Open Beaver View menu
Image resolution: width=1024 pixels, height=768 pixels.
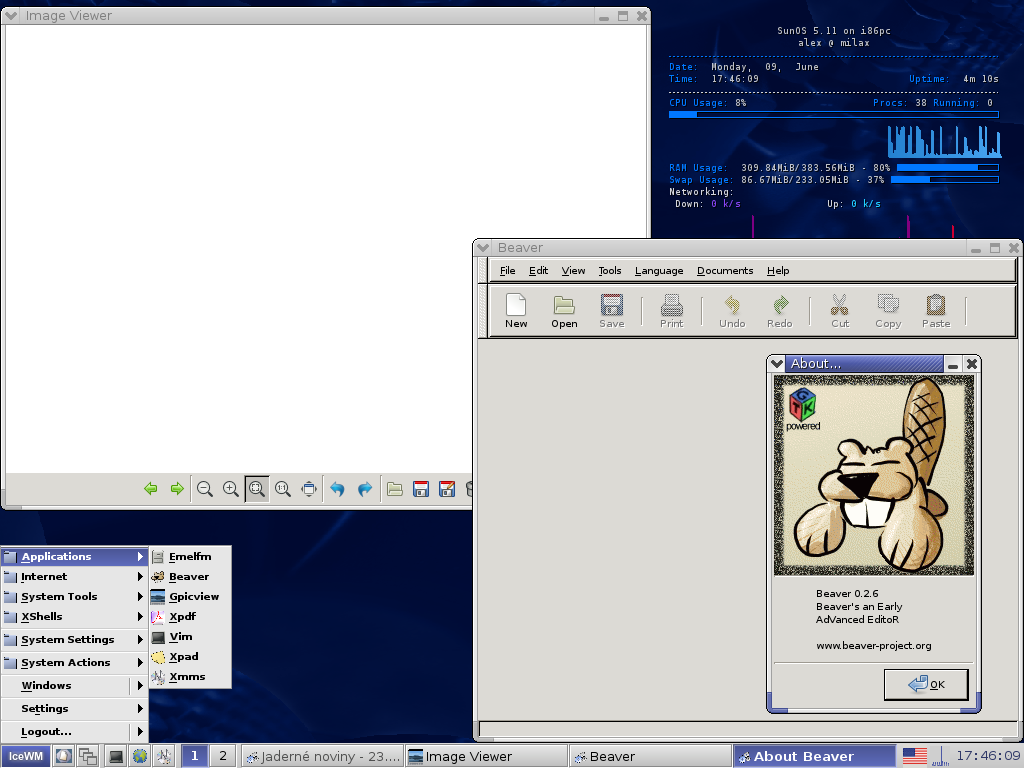click(x=573, y=270)
